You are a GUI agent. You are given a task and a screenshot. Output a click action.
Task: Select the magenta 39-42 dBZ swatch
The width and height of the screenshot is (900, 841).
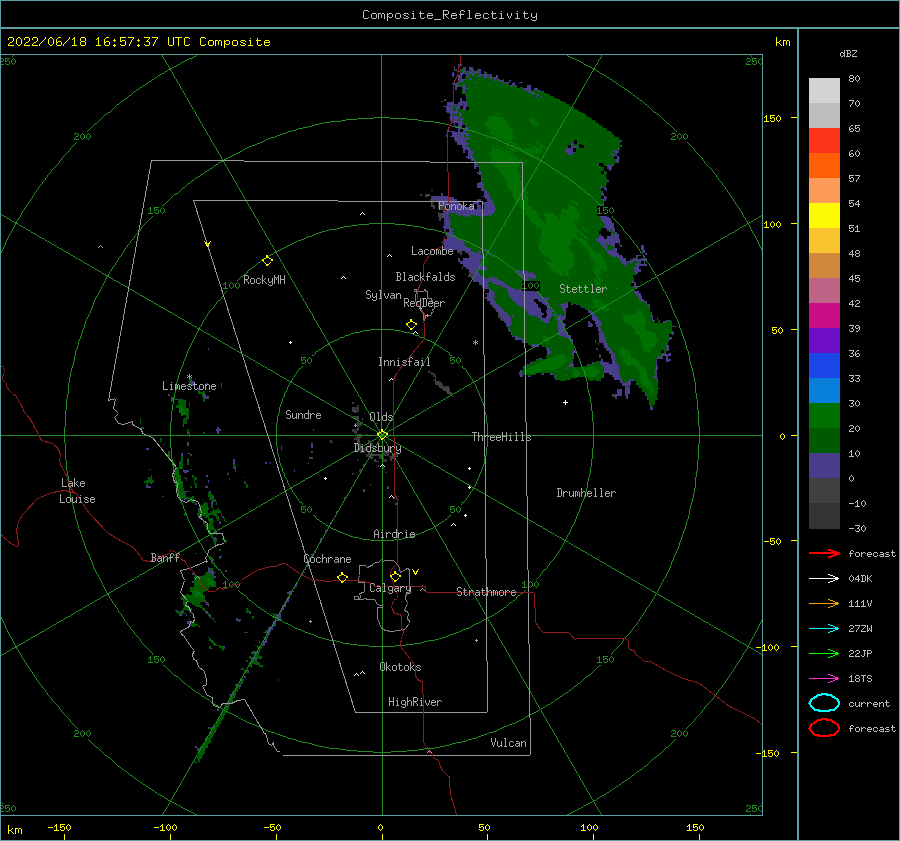pos(824,316)
